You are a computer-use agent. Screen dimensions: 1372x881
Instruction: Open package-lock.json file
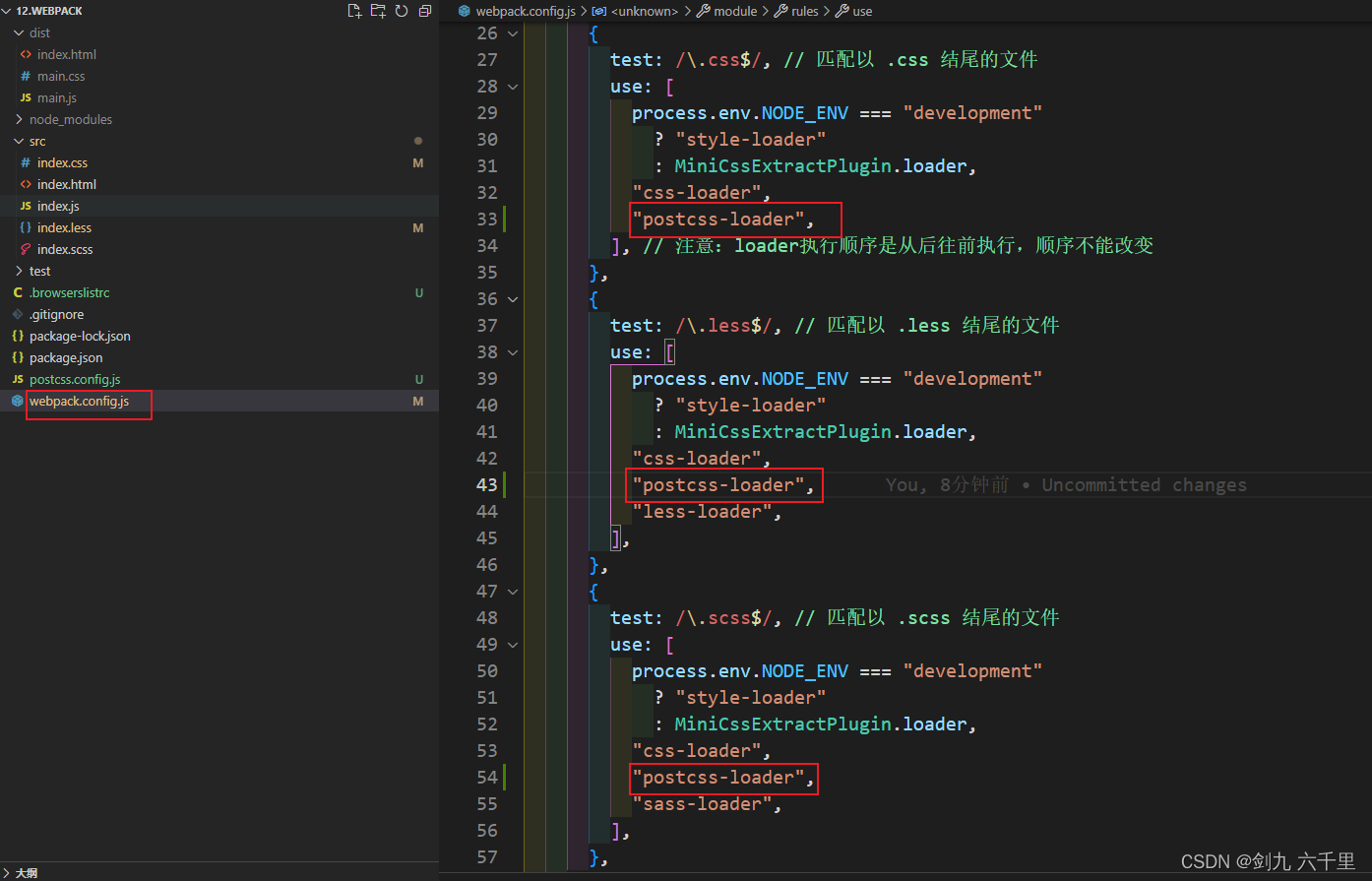(x=80, y=336)
